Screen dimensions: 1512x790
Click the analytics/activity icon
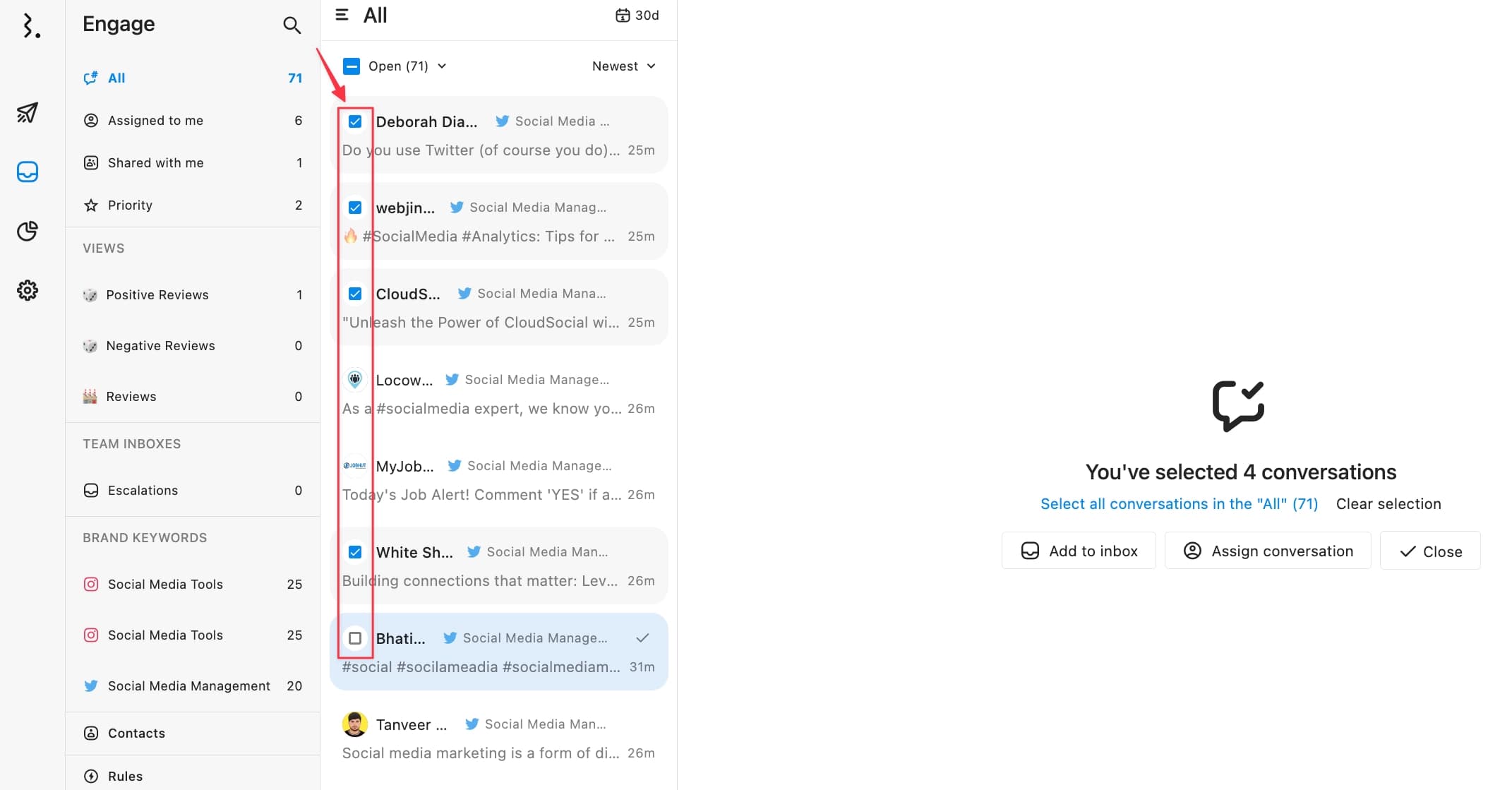[29, 230]
